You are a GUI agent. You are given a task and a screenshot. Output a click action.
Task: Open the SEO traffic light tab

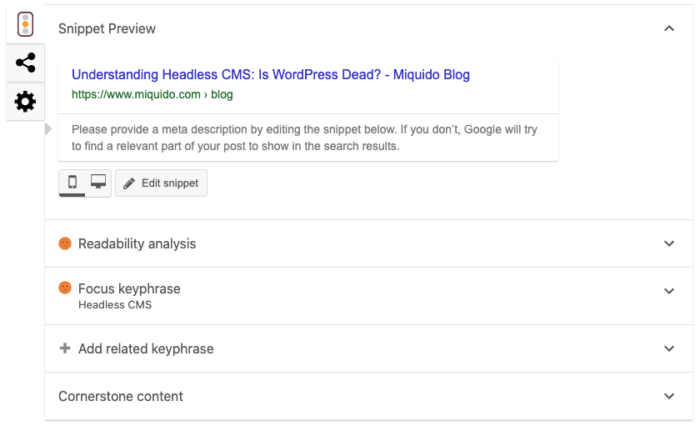click(x=25, y=24)
